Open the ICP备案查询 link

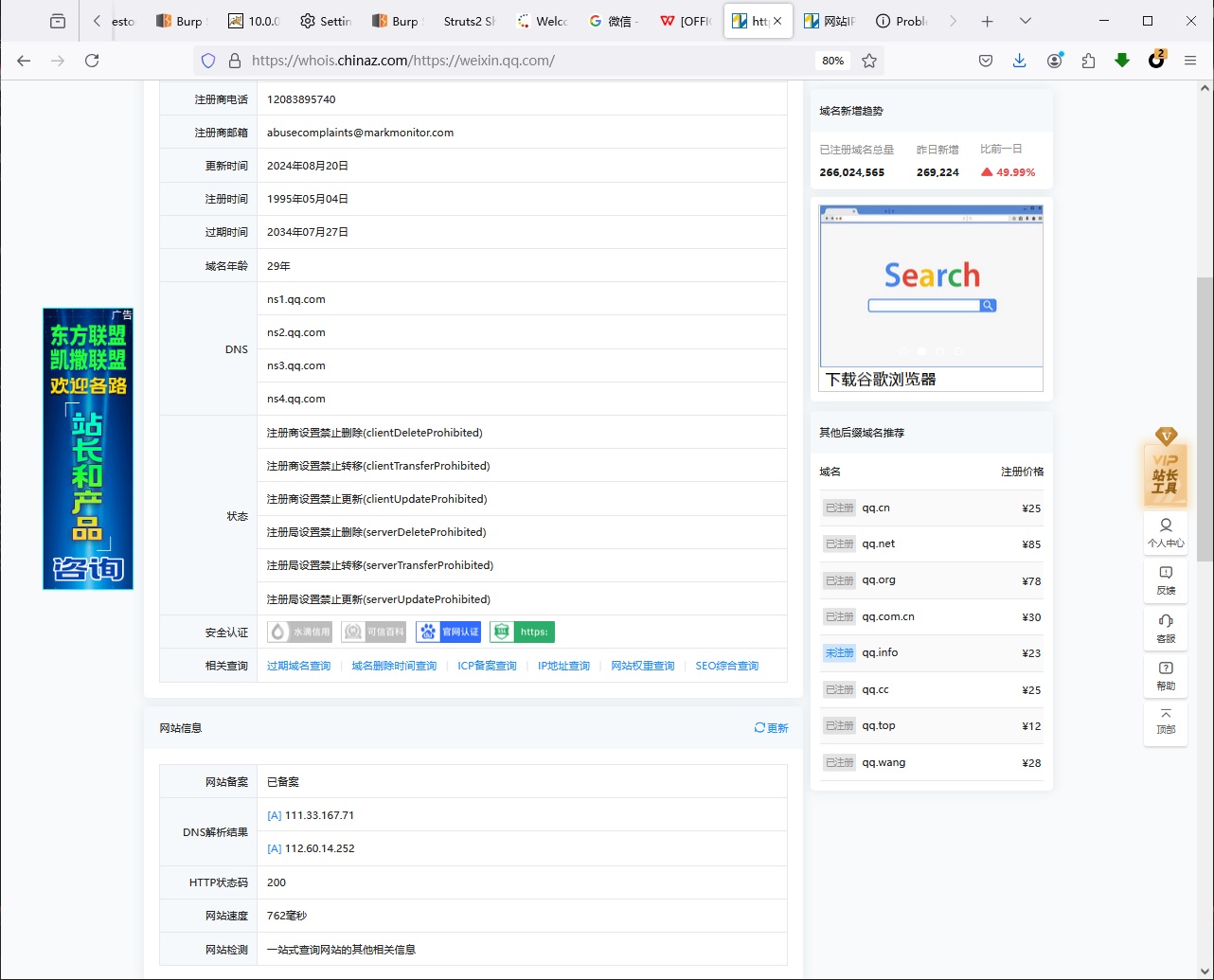tap(487, 666)
